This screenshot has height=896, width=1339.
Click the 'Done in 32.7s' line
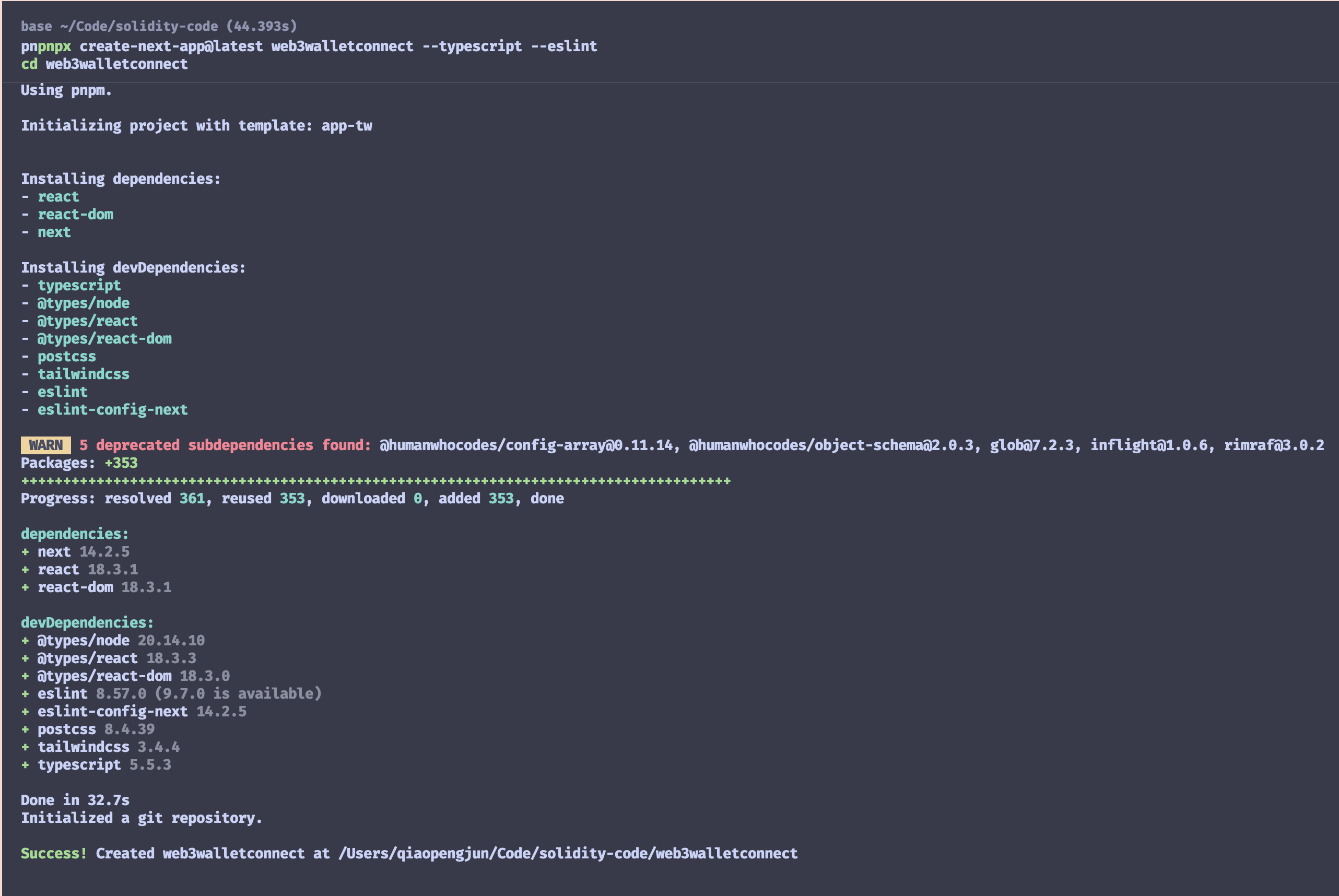pyautogui.click(x=75, y=800)
